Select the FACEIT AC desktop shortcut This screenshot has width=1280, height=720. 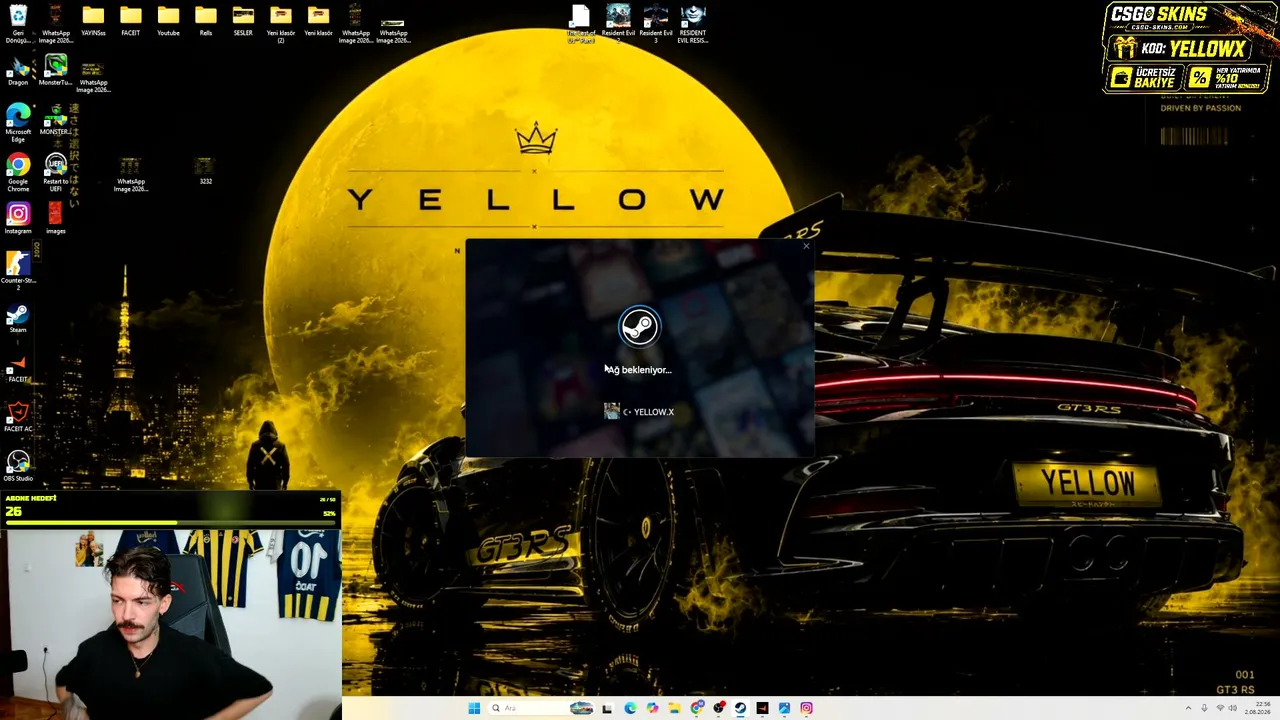[18, 417]
